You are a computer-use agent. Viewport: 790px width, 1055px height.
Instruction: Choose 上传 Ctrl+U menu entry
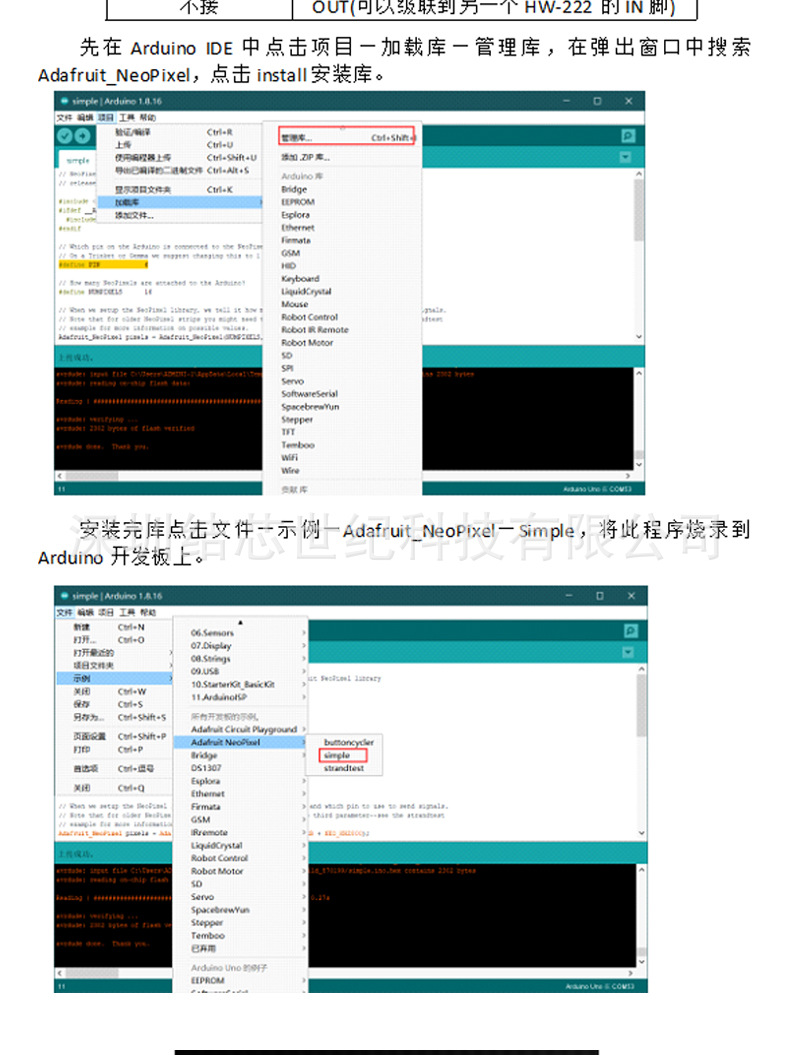click(179, 145)
